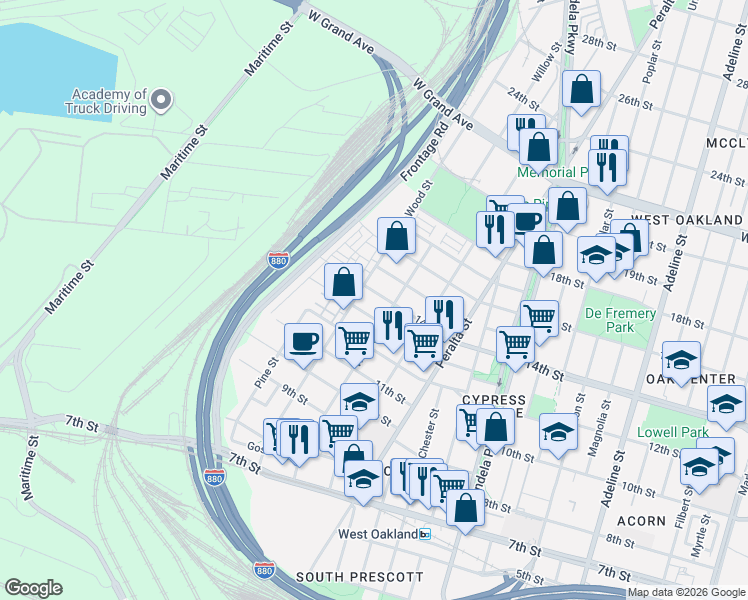This screenshot has height=600, width=748.
Task: Click the Frontage Rd street label
Action: (x=425, y=152)
